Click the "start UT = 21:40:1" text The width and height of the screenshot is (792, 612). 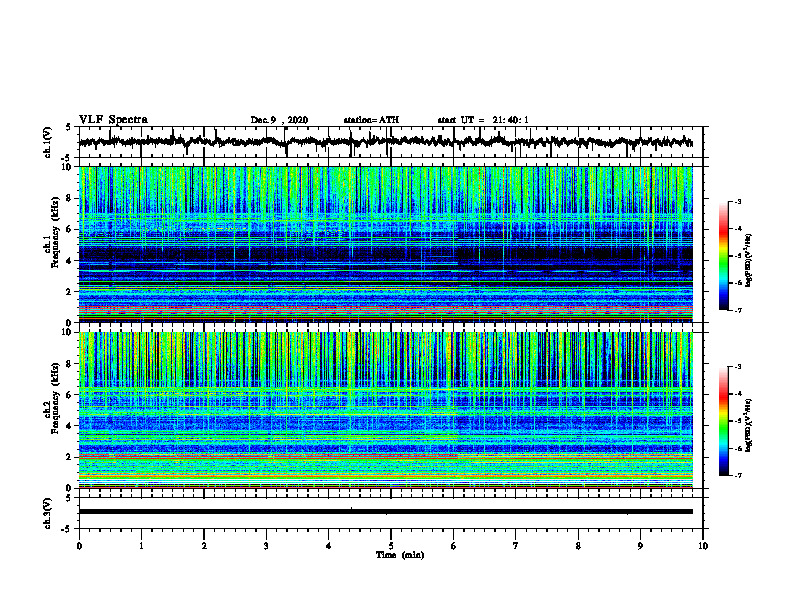tap(483, 120)
